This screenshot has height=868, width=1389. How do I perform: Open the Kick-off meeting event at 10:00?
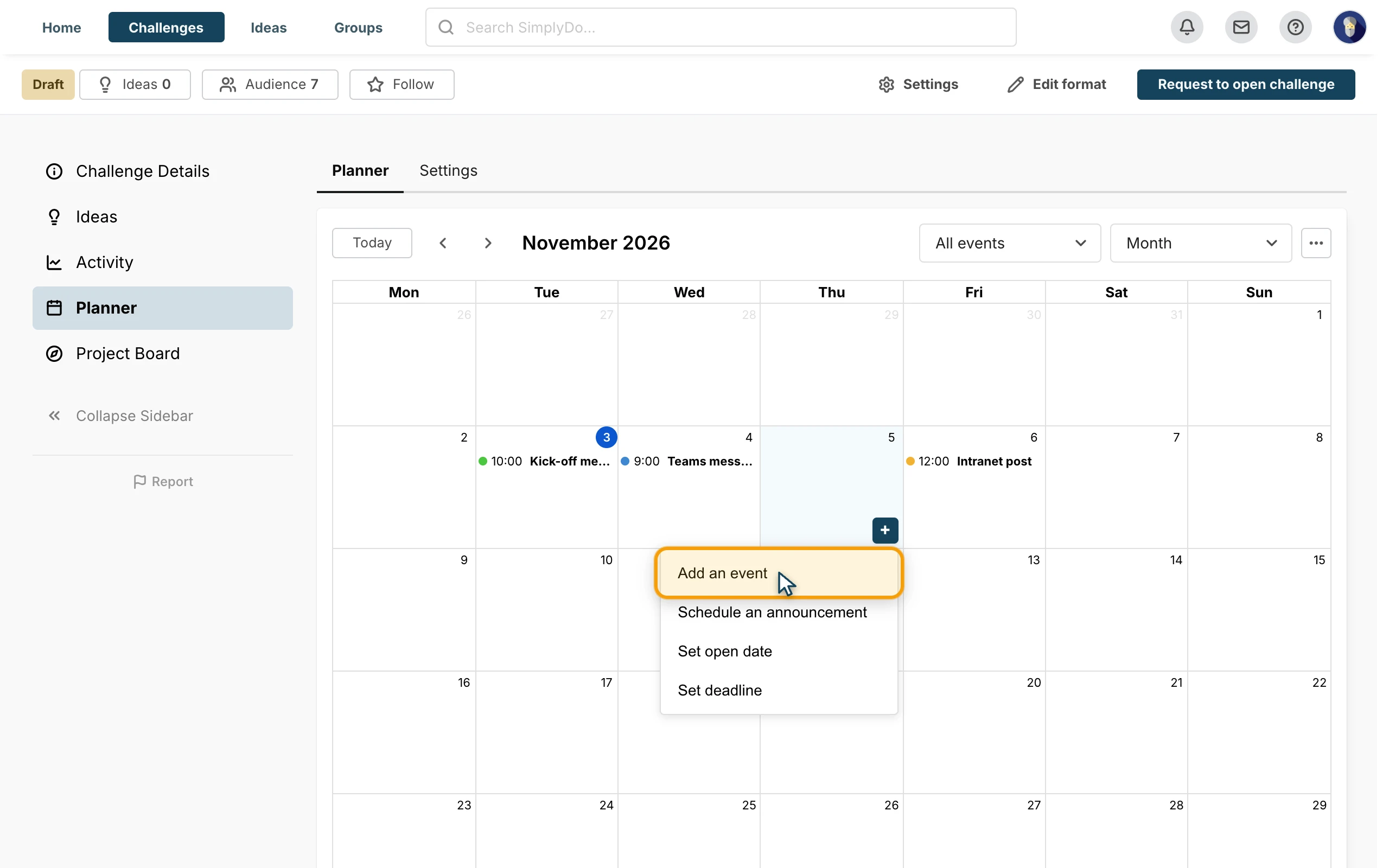pos(545,461)
